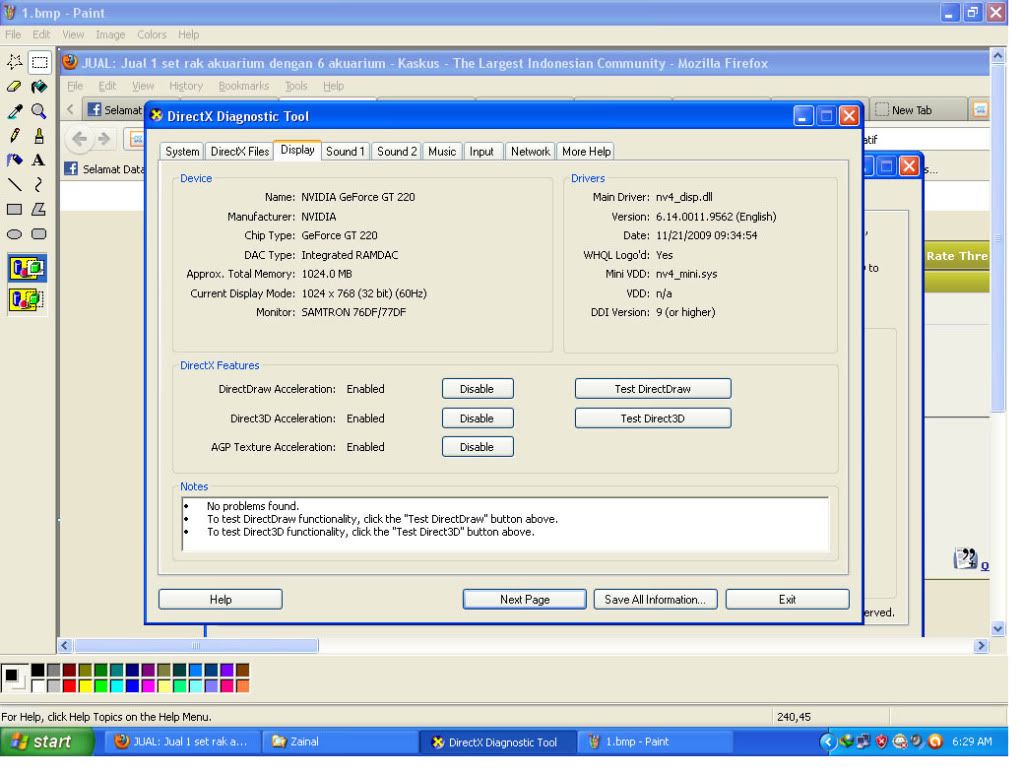Switch to the Sound 1 tab in DirectX tool
This screenshot has width=1023, height=772.
[x=345, y=151]
